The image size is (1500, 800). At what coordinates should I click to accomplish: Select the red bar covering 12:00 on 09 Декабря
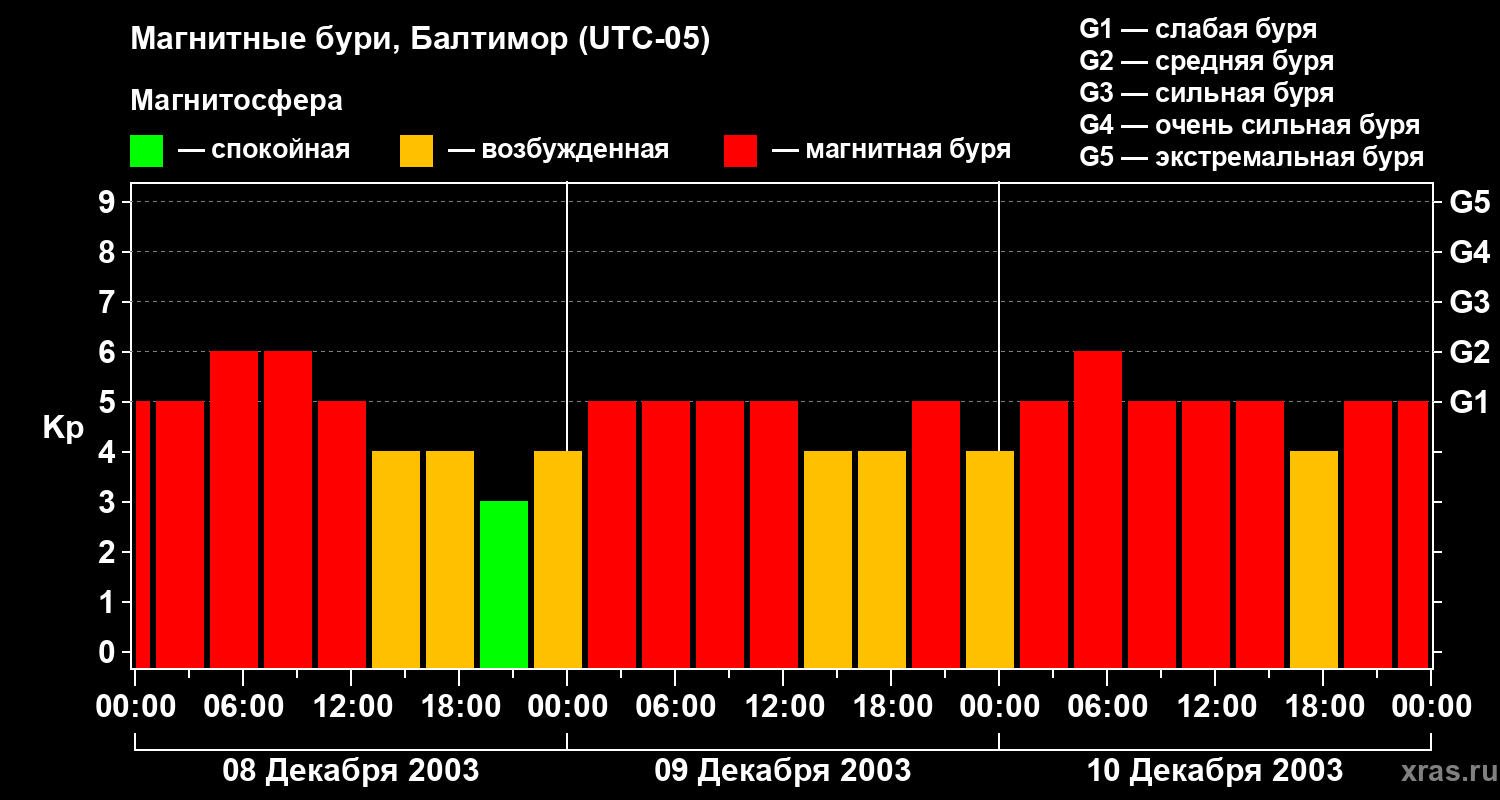(x=774, y=534)
